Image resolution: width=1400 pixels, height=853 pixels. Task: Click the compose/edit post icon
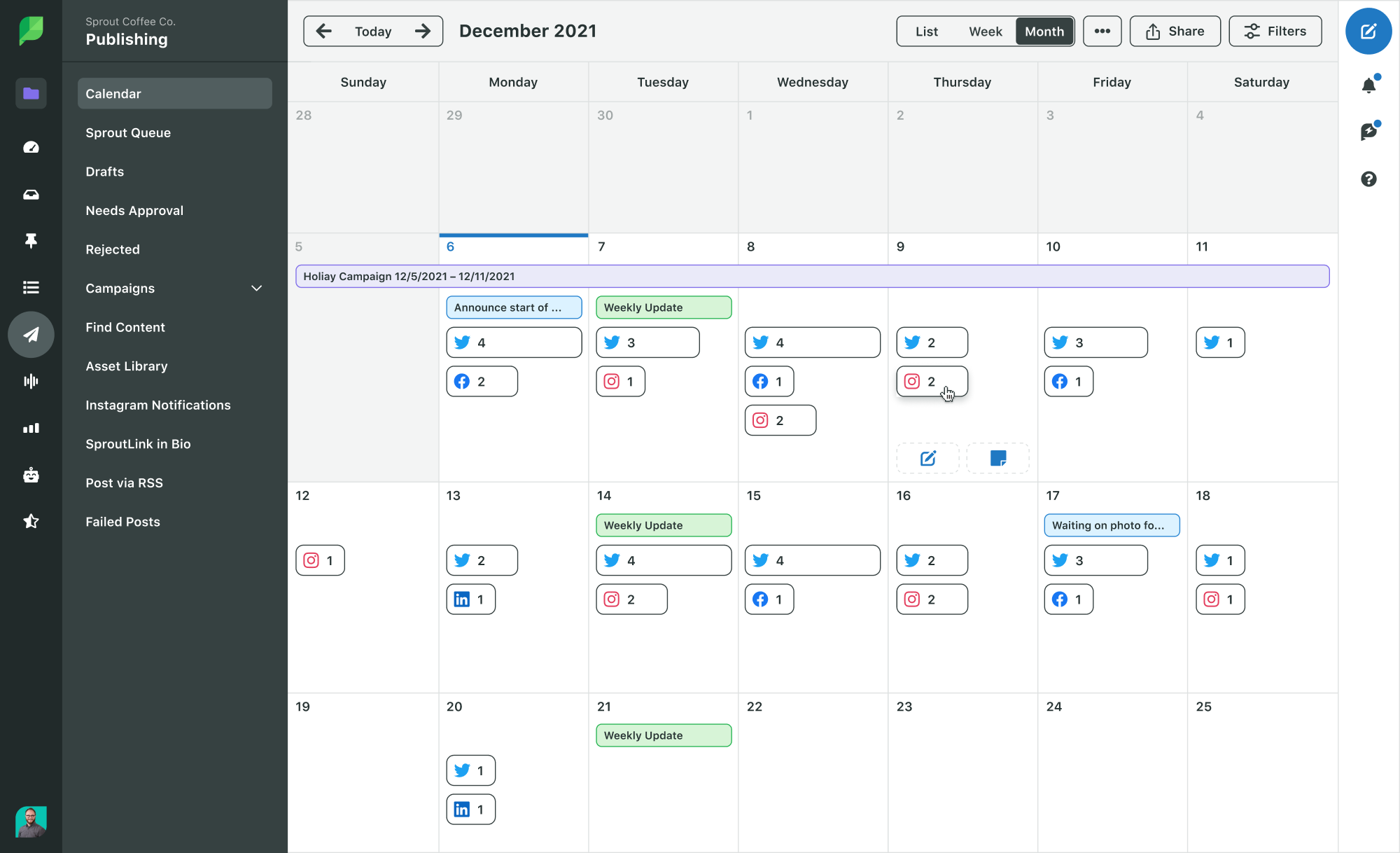pos(1368,31)
